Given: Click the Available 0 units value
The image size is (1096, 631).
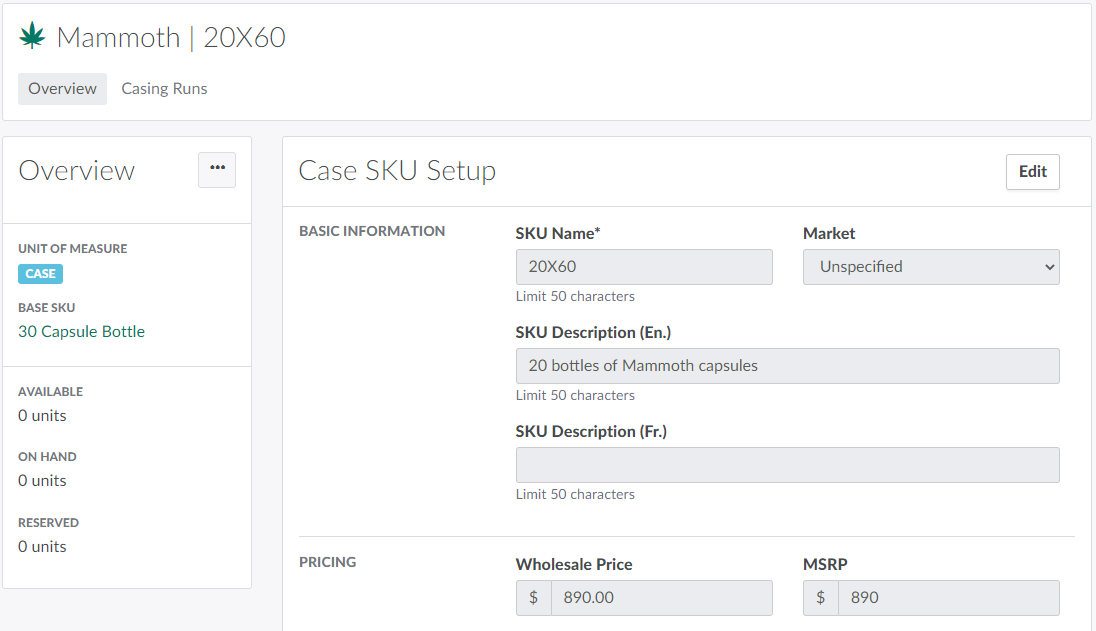Looking at the screenshot, I should point(42,416).
